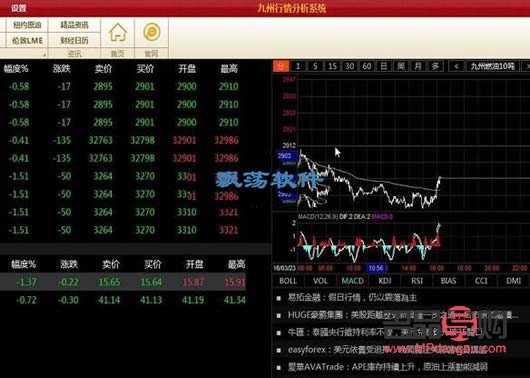
Task: Click the 41.14 sell price cell
Action: 109,300
